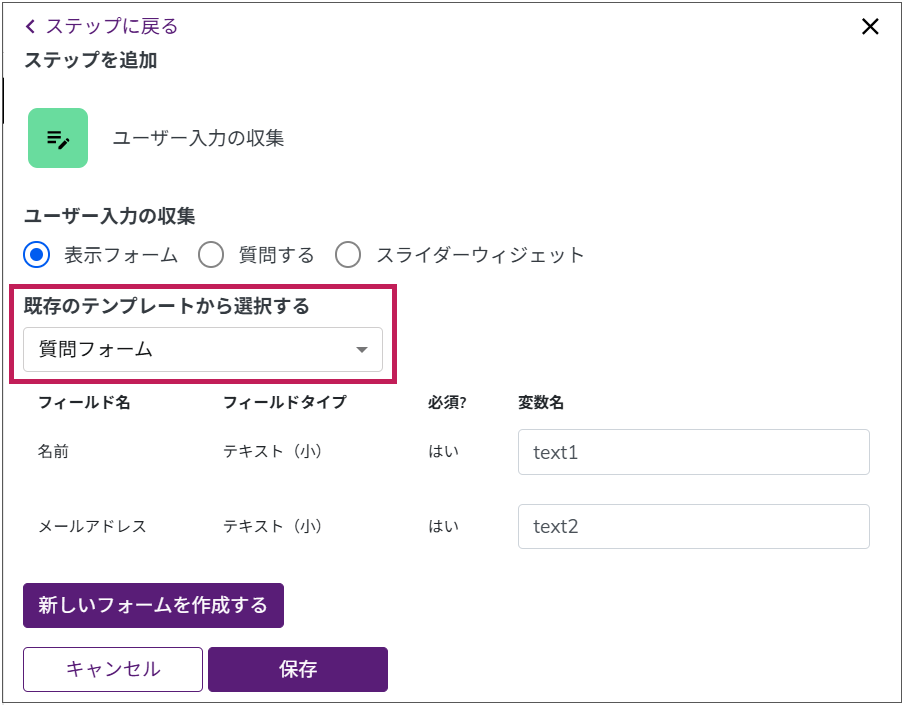The width and height of the screenshot is (905, 707).
Task: Focus the text2 variable name field
Action: click(693, 526)
